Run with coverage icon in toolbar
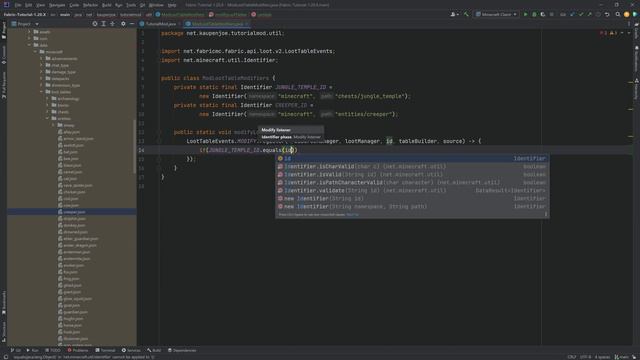 pyautogui.click(x=542, y=14)
